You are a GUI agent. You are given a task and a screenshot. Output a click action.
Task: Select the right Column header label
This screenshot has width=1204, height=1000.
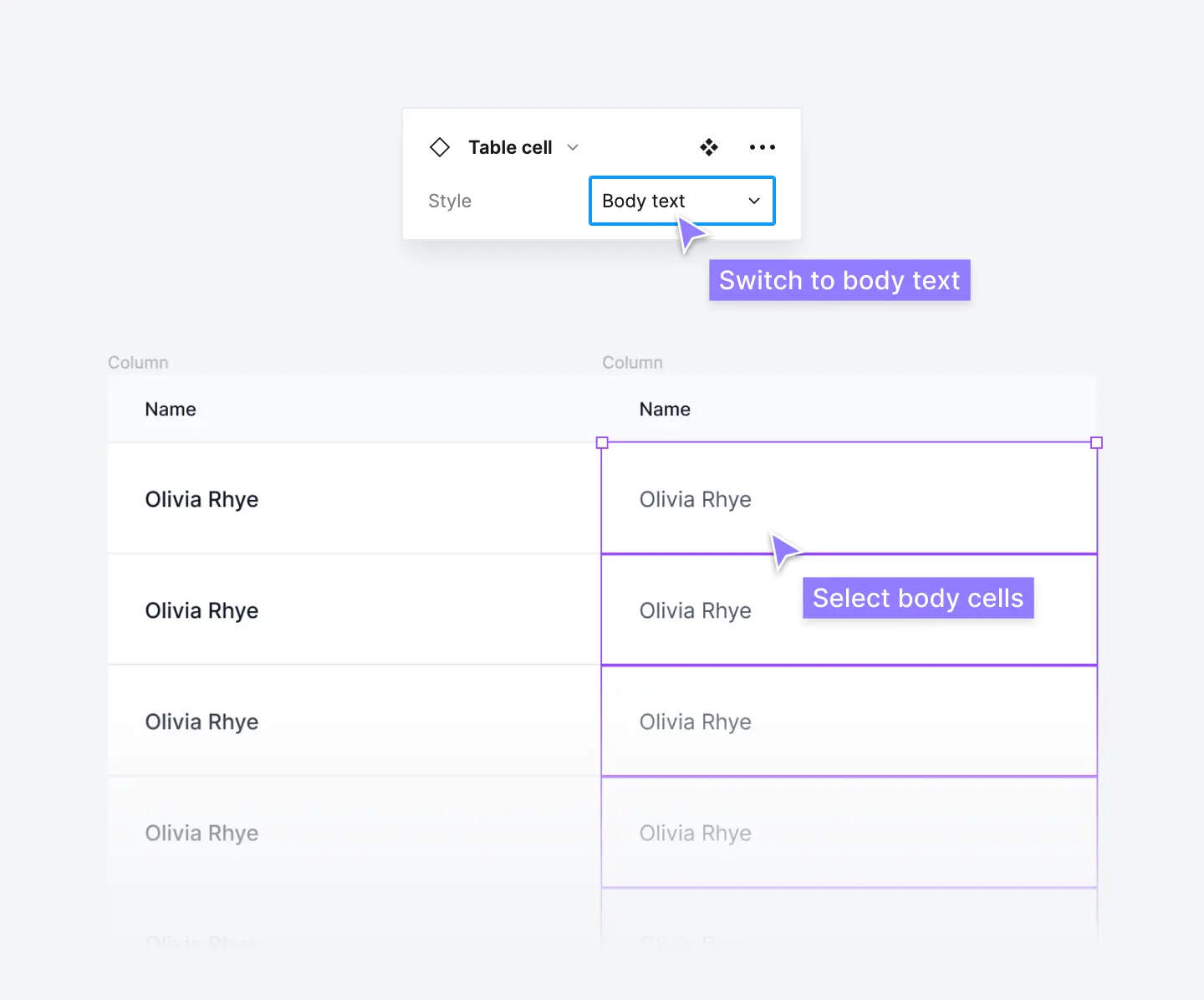point(631,362)
